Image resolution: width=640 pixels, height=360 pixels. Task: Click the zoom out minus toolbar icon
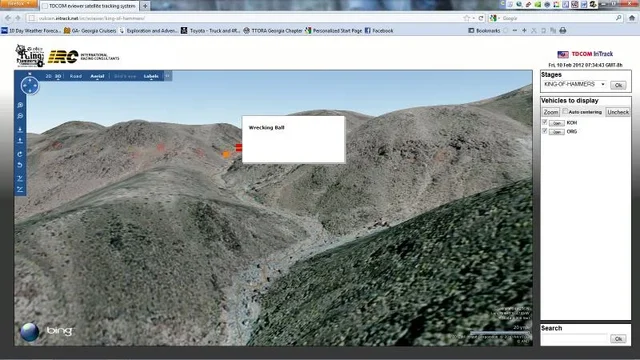(515, 31)
